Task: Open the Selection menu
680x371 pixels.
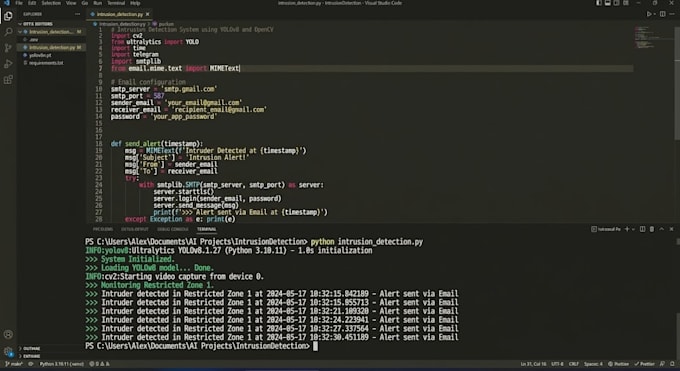Action: (51, 3)
